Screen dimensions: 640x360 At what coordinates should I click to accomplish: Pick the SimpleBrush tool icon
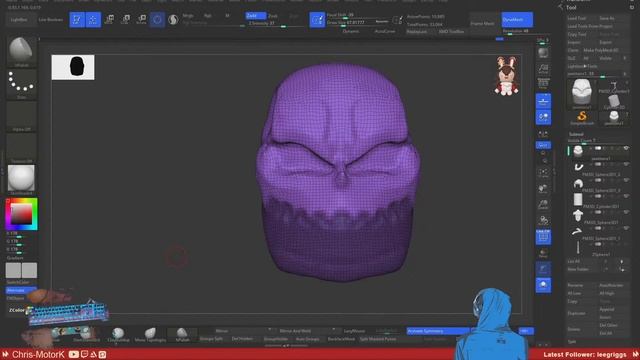[582, 118]
